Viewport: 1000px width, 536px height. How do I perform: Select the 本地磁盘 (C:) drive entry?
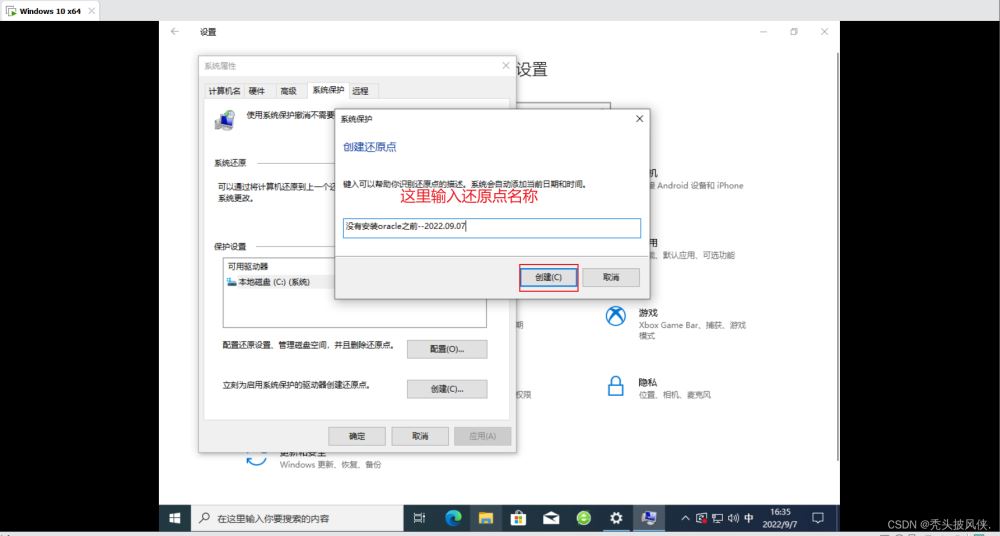click(270, 282)
